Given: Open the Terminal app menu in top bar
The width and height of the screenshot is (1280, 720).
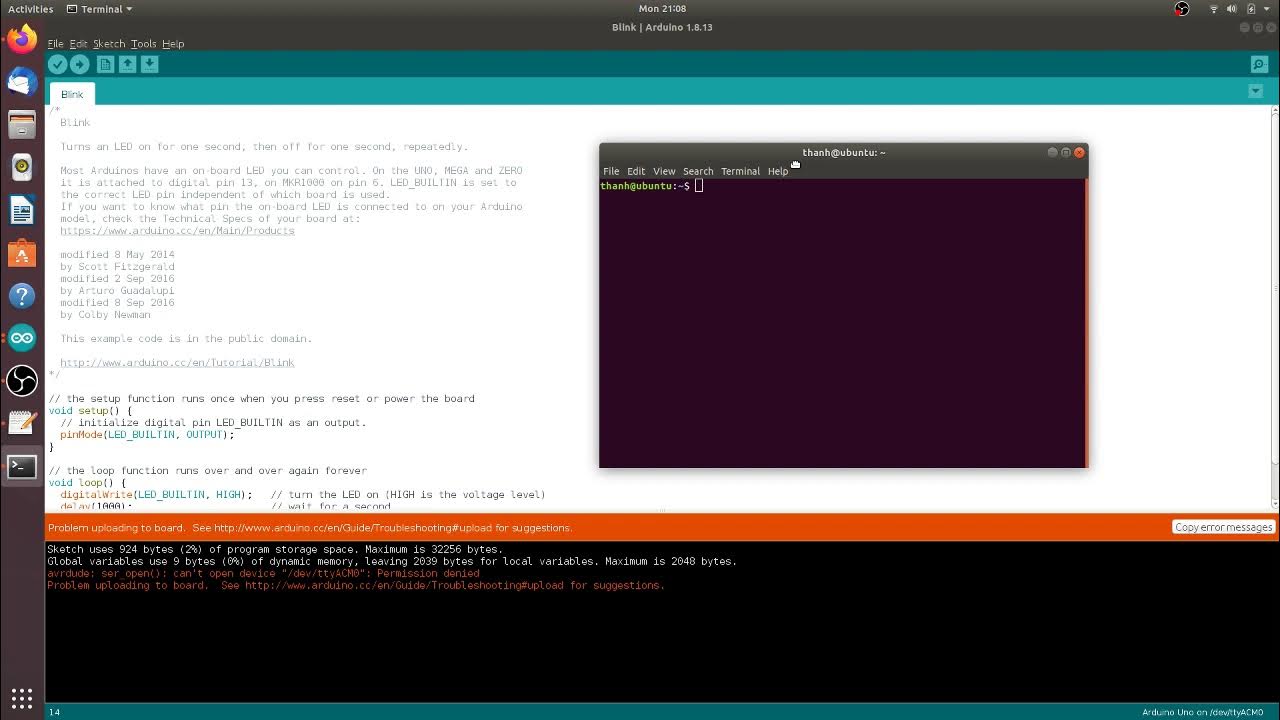Looking at the screenshot, I should [x=100, y=9].
